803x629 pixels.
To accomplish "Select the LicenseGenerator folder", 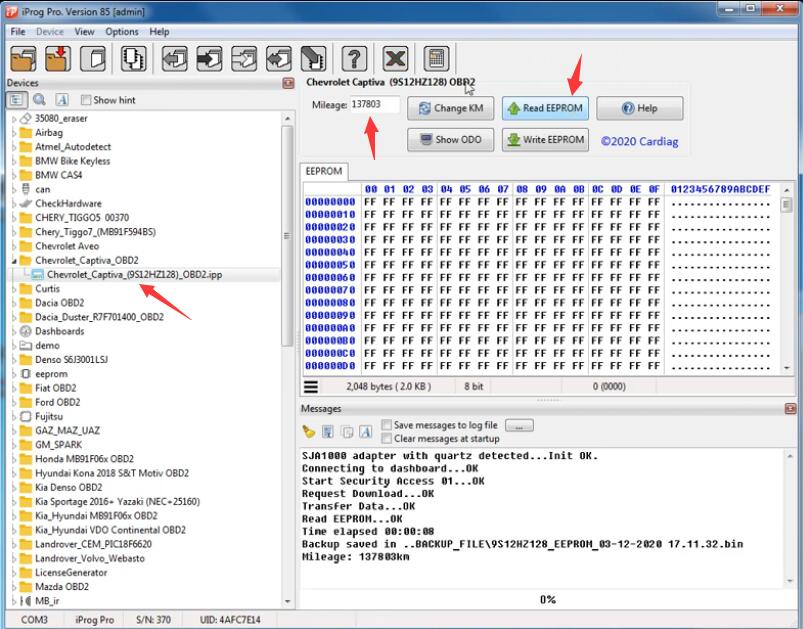I will click(x=71, y=573).
